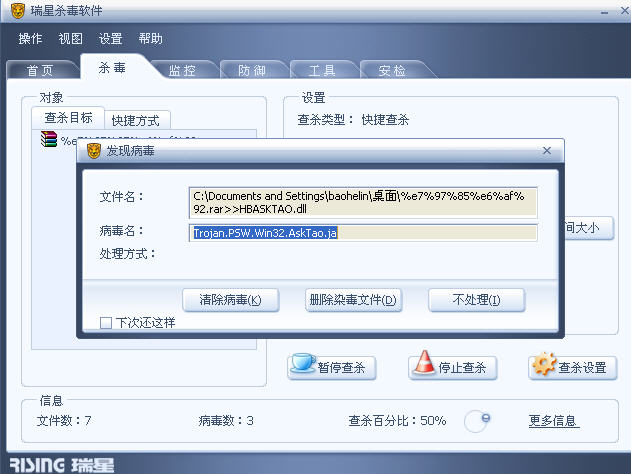Choose 不处理(I) button

point(477,300)
